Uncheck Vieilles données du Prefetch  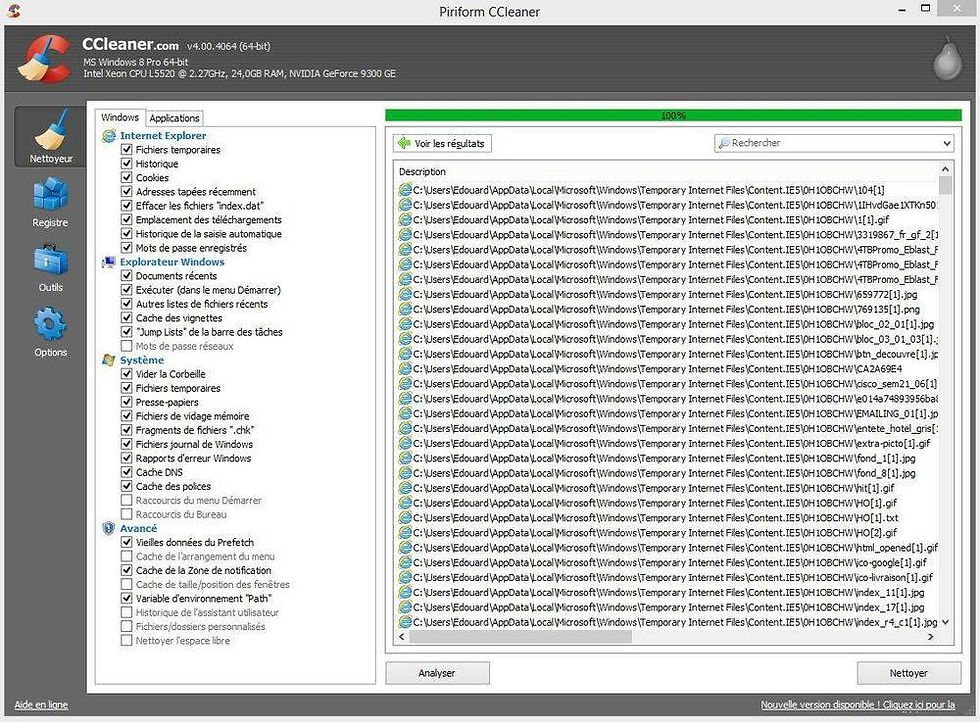(x=127, y=542)
